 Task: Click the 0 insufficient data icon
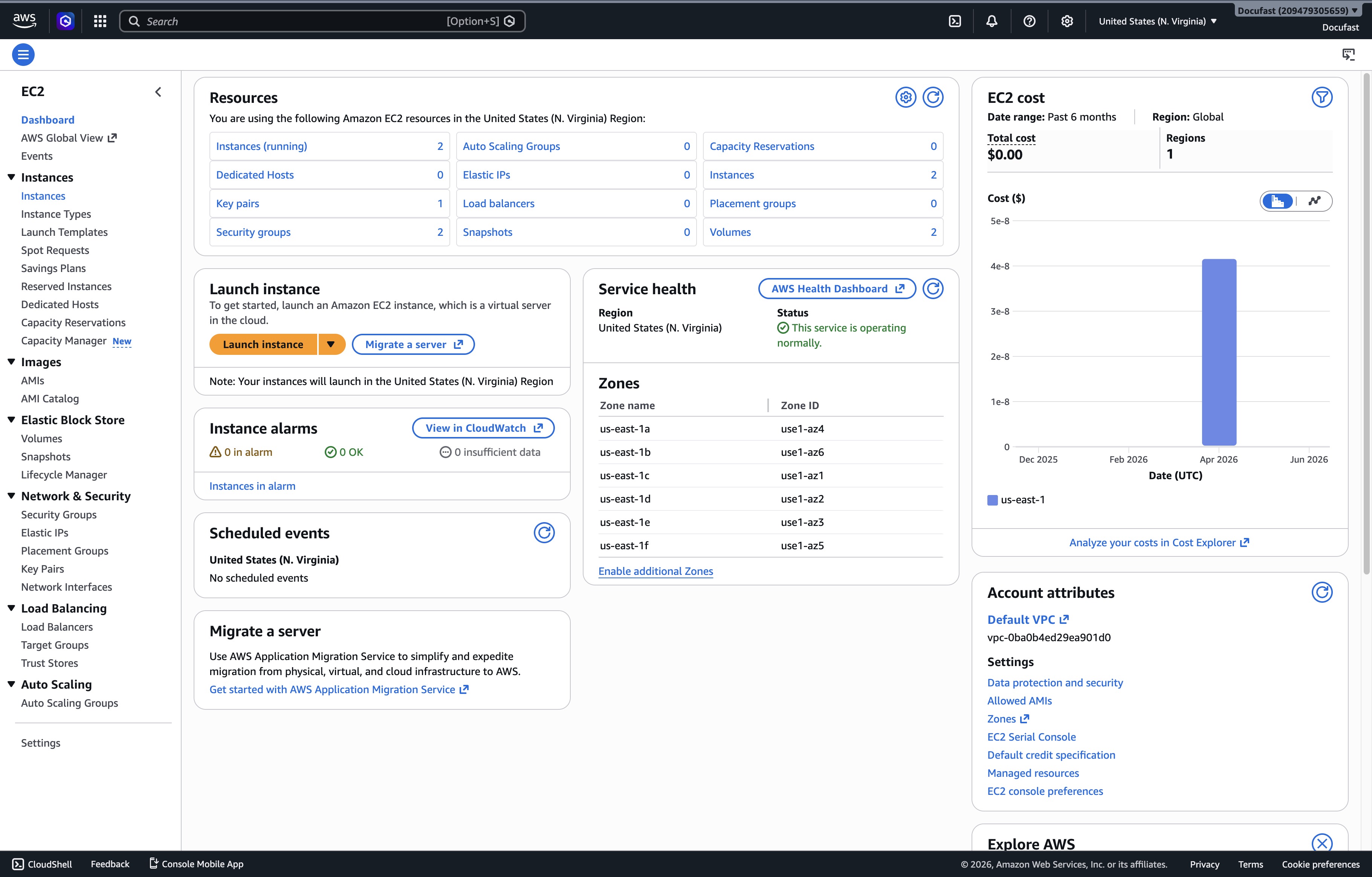pos(446,452)
